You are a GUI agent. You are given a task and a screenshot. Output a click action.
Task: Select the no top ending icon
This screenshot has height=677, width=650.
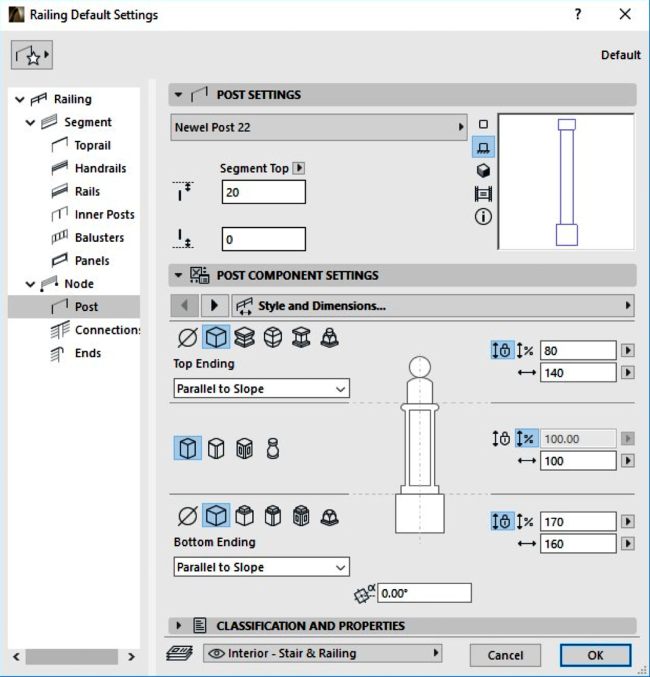(187, 338)
